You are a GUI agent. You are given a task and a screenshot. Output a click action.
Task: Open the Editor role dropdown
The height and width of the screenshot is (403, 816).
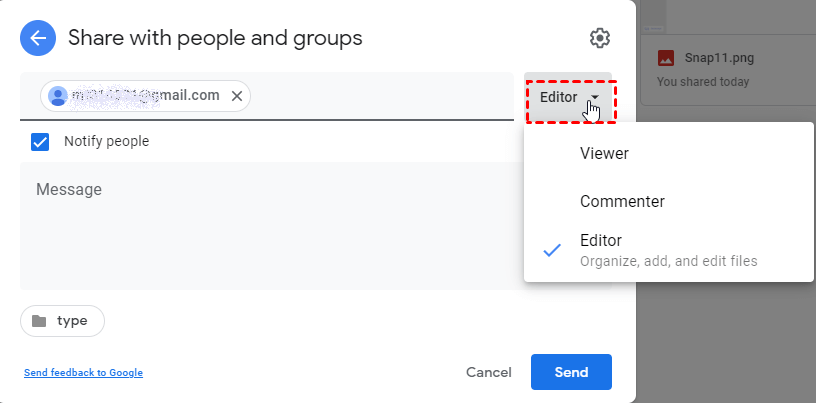click(568, 98)
